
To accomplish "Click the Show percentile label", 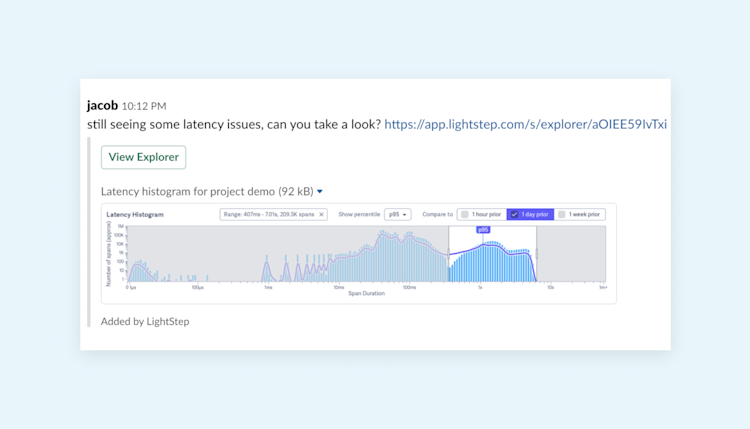I will pos(359,214).
